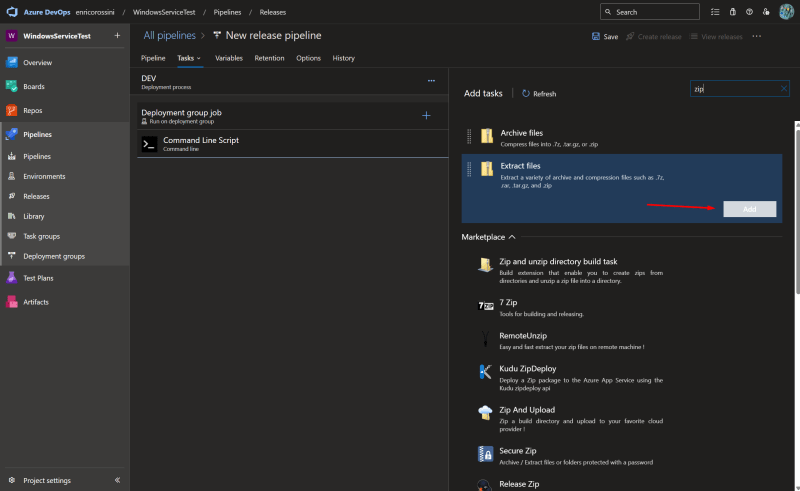Click the Save button
Viewport: 800px width, 491px height.
tap(605, 36)
